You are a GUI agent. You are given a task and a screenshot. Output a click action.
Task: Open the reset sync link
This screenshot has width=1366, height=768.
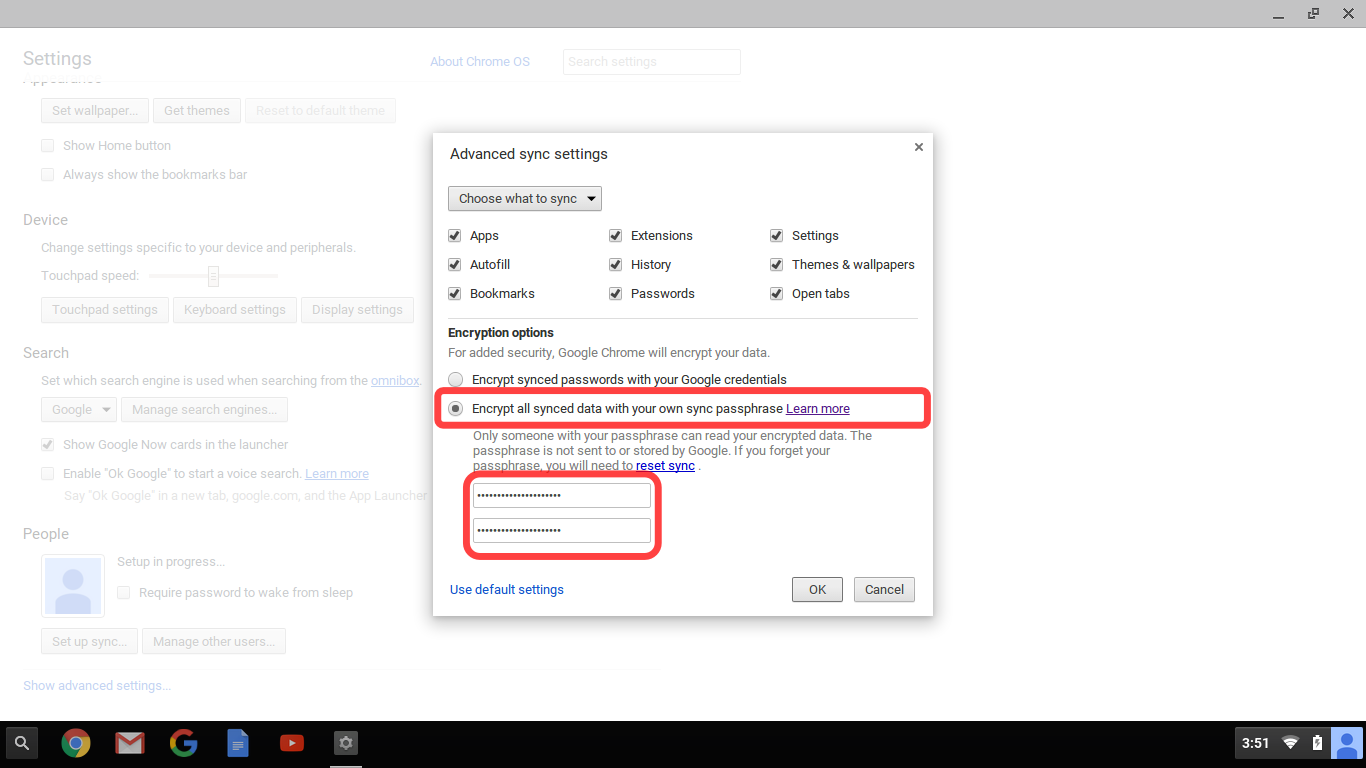click(665, 466)
